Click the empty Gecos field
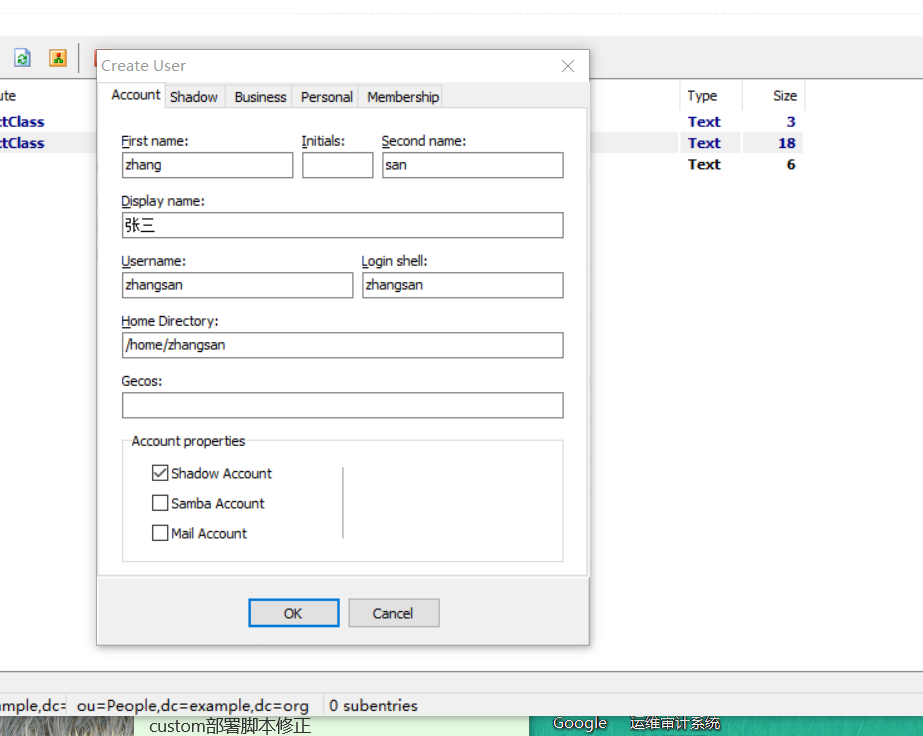 (x=342, y=405)
